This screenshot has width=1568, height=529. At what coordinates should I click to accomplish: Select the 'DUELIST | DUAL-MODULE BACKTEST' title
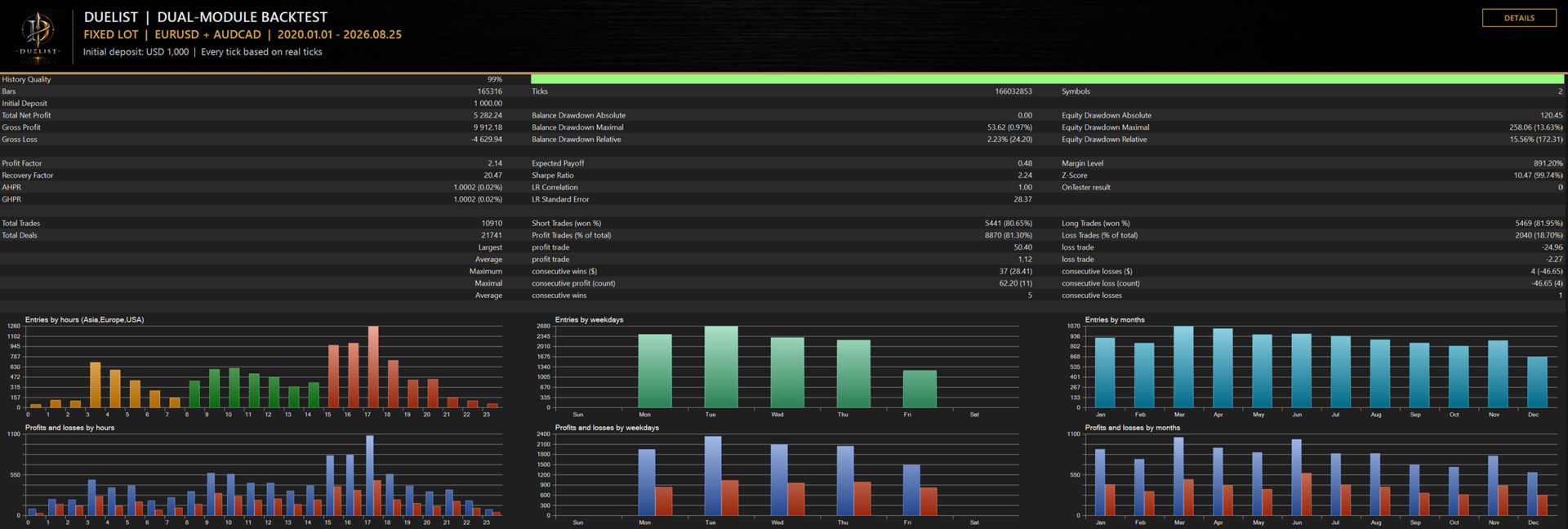[x=206, y=17]
